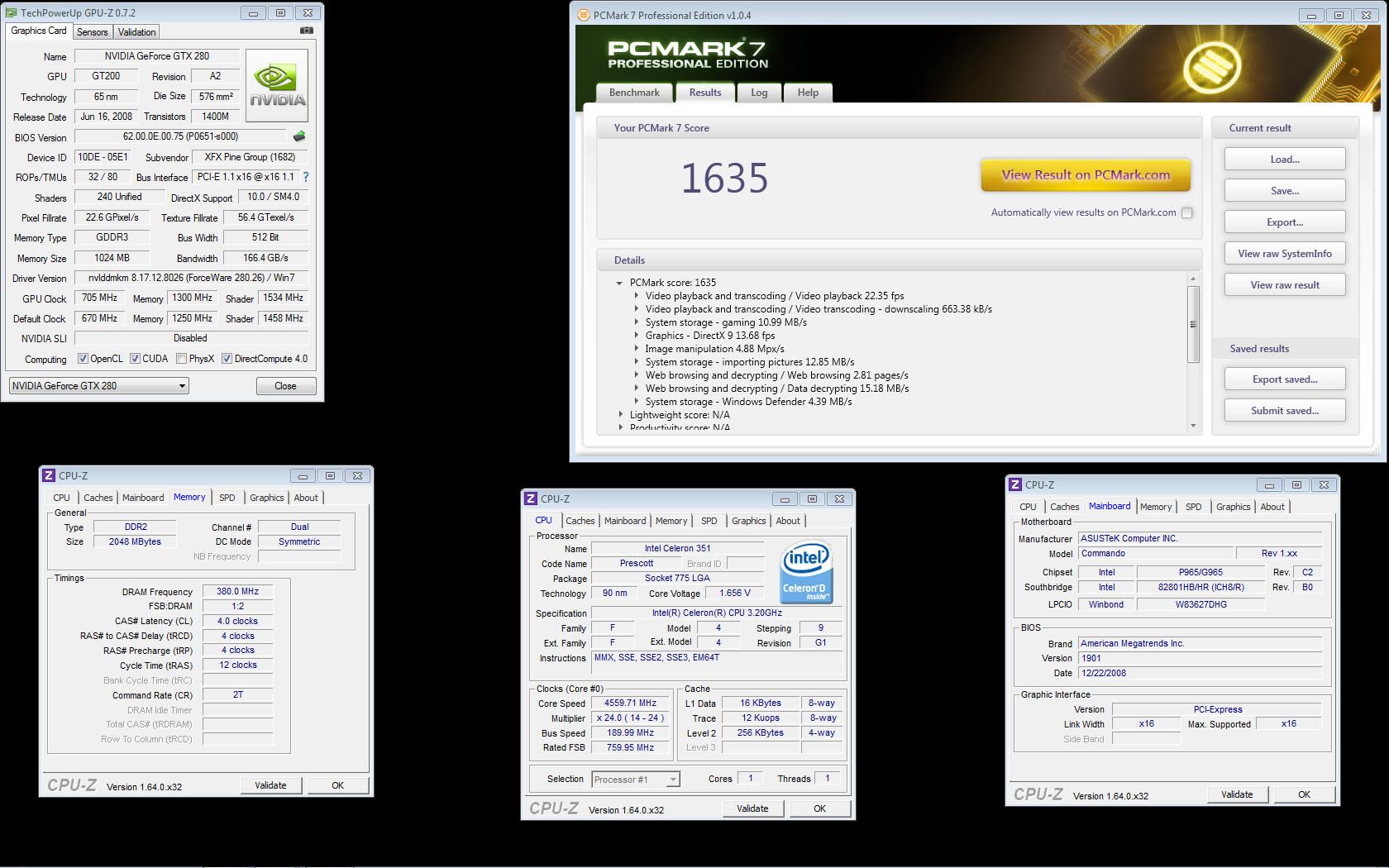Click the Windows Defender 4.39 MB/s entry

tap(748, 402)
